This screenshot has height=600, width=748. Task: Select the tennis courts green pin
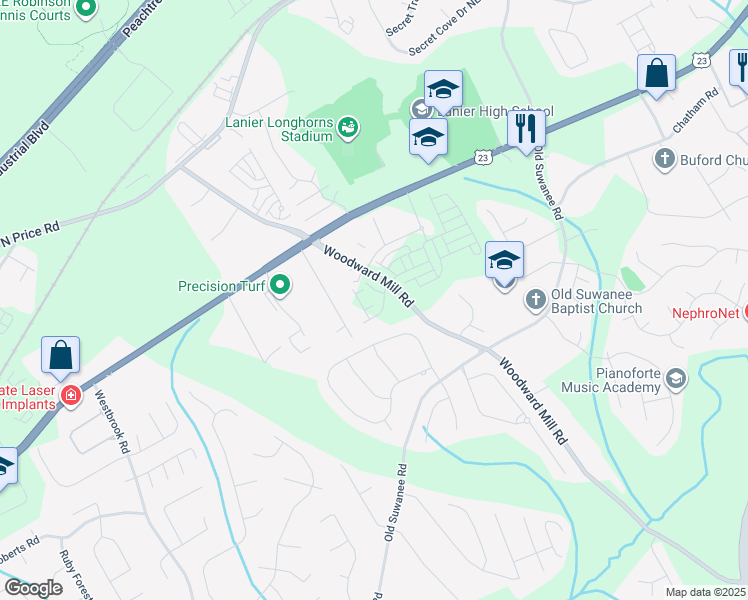(x=86, y=9)
